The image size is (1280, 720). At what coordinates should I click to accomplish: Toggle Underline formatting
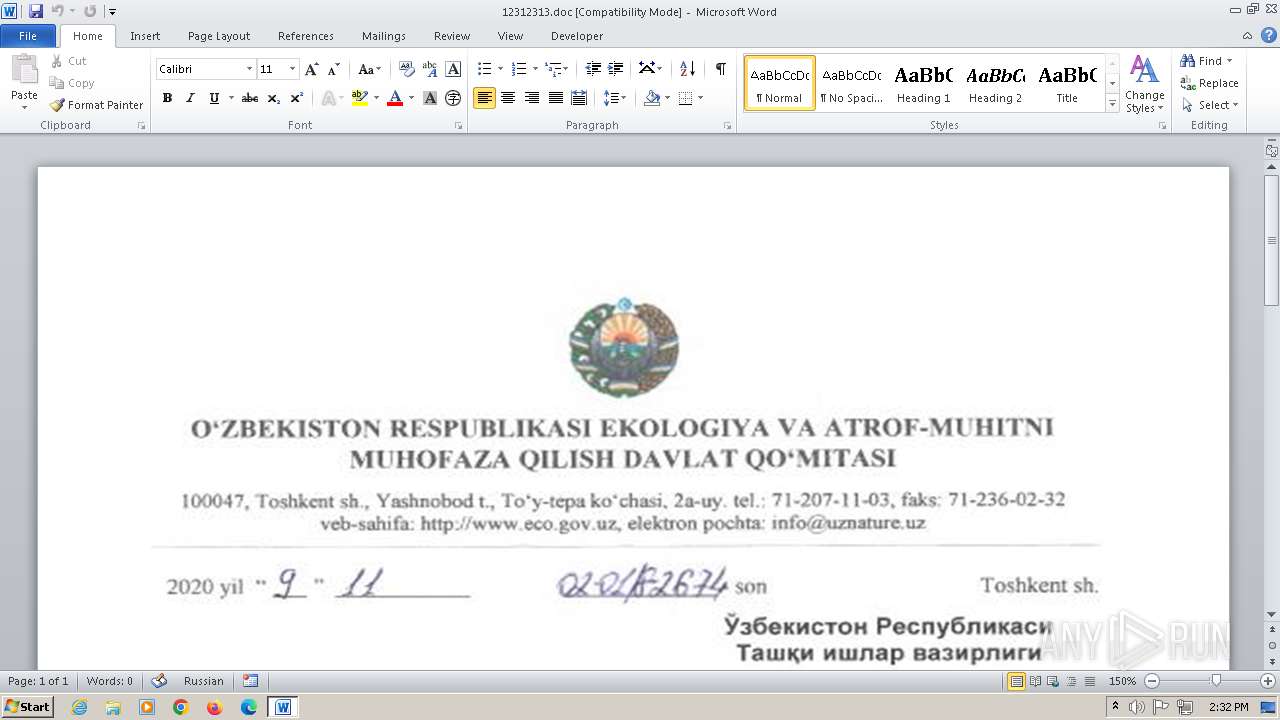(214, 98)
